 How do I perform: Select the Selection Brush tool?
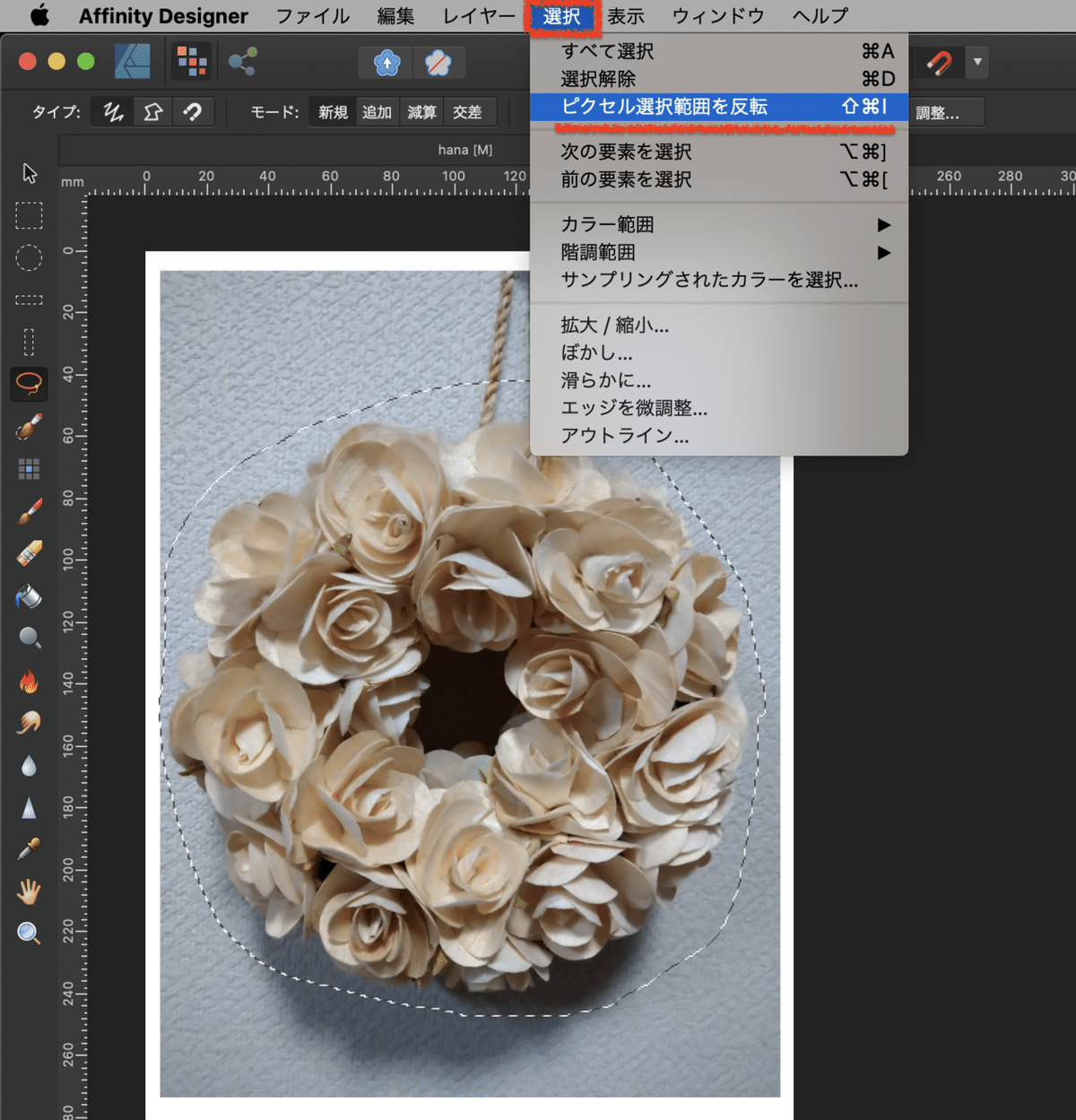(29, 427)
